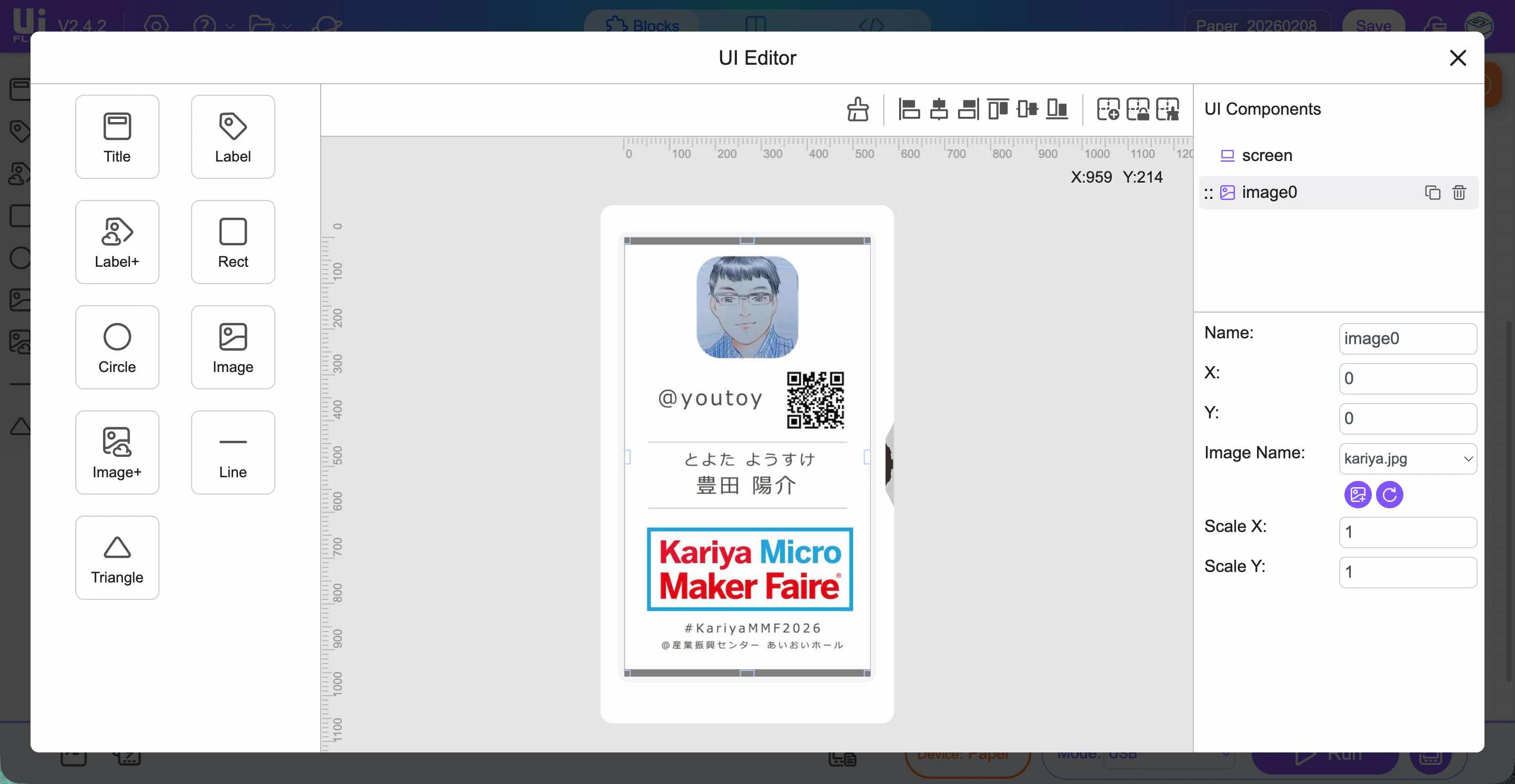
Task: Add a Rect component
Action: (x=233, y=242)
